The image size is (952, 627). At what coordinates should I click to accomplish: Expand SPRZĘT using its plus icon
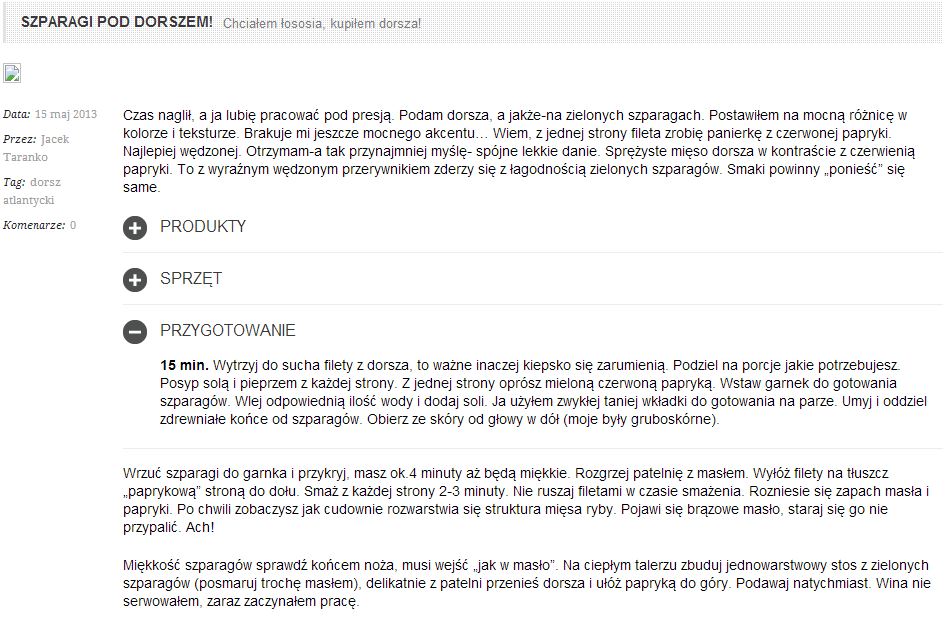pos(135,280)
